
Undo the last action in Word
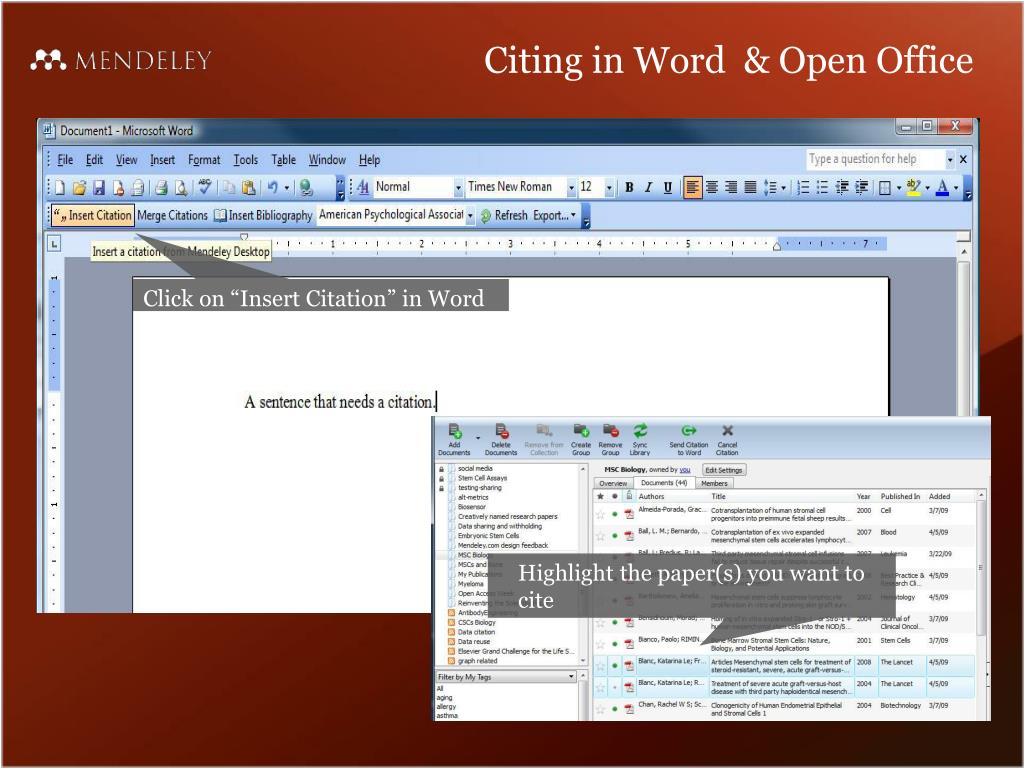point(272,188)
